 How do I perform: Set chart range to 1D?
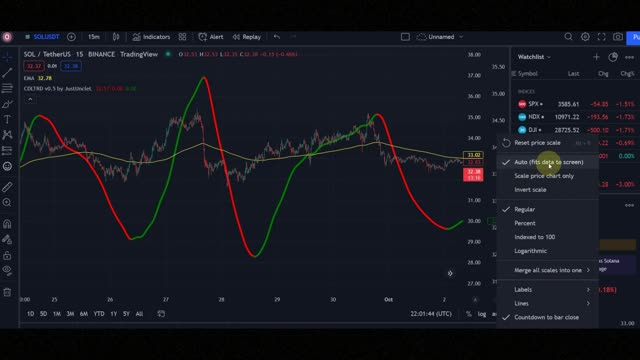coord(31,314)
